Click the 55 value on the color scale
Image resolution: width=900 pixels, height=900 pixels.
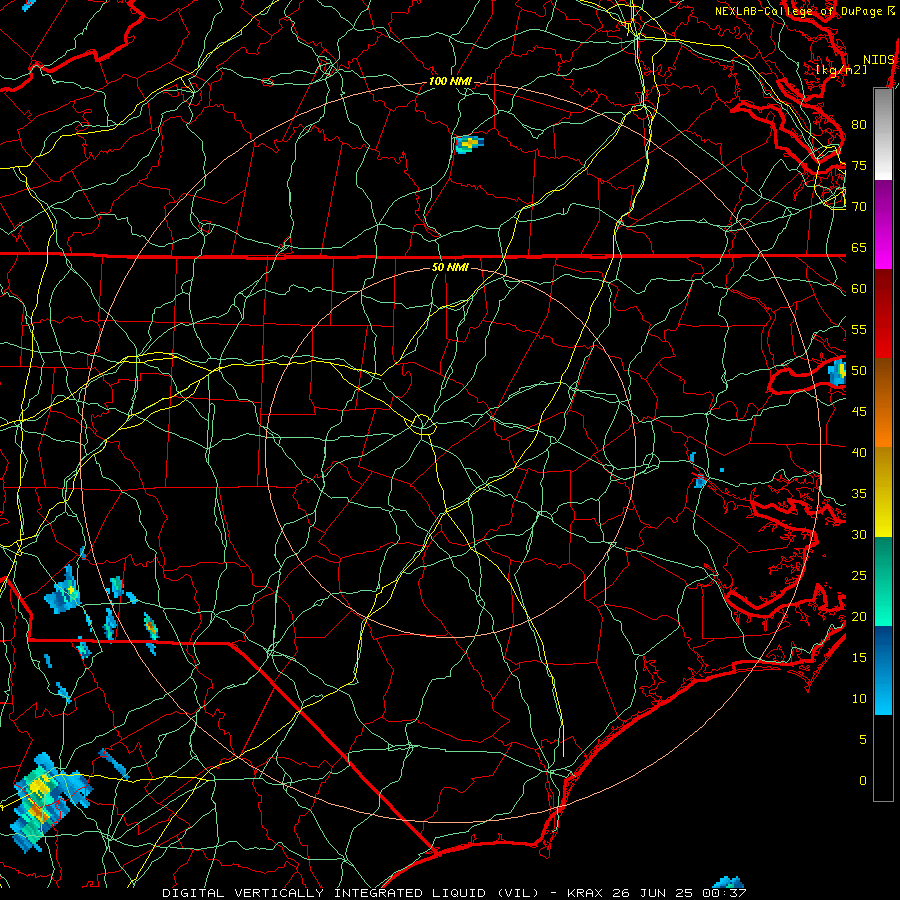[x=859, y=329]
